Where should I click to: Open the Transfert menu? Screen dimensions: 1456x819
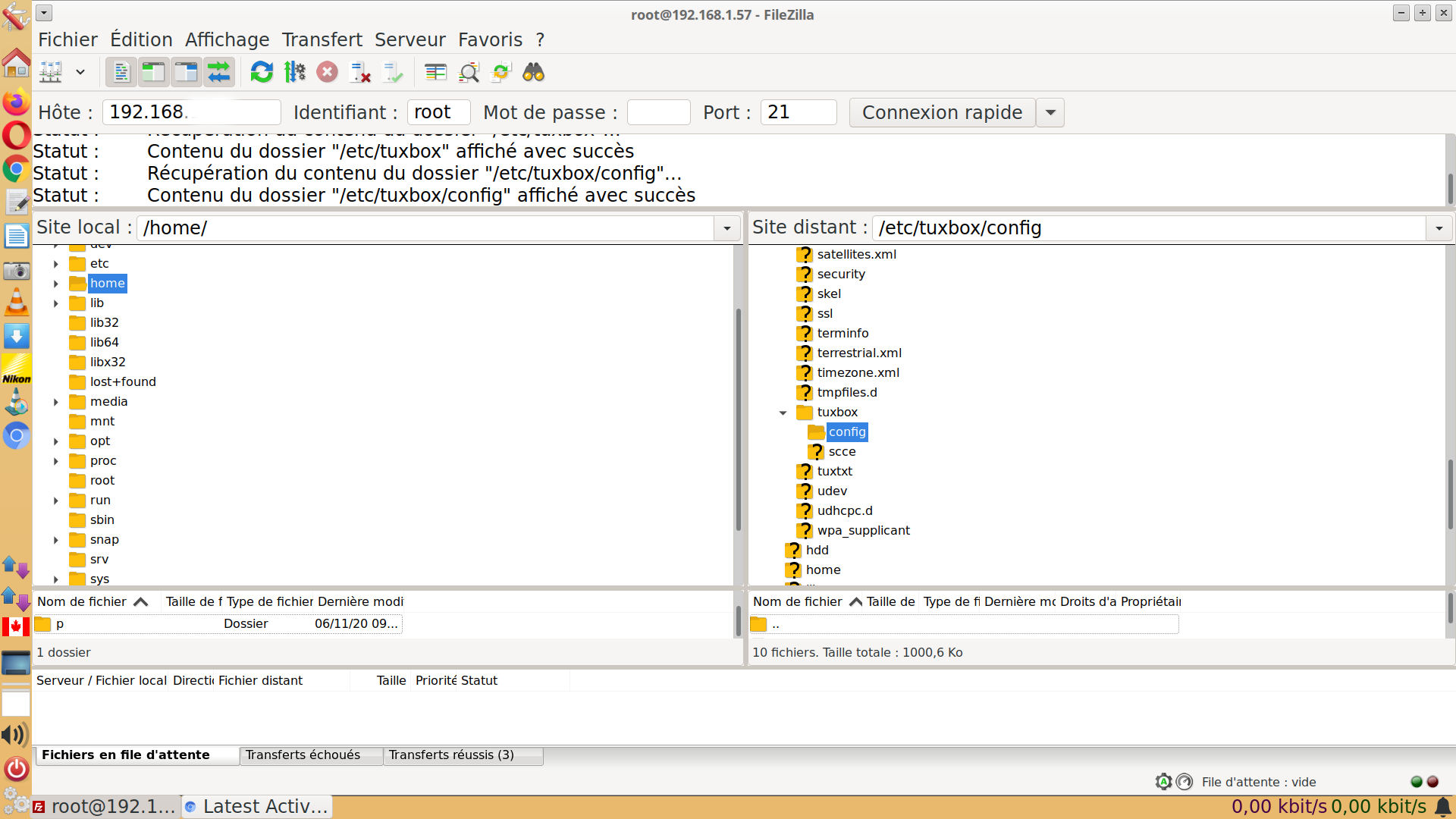pos(322,39)
